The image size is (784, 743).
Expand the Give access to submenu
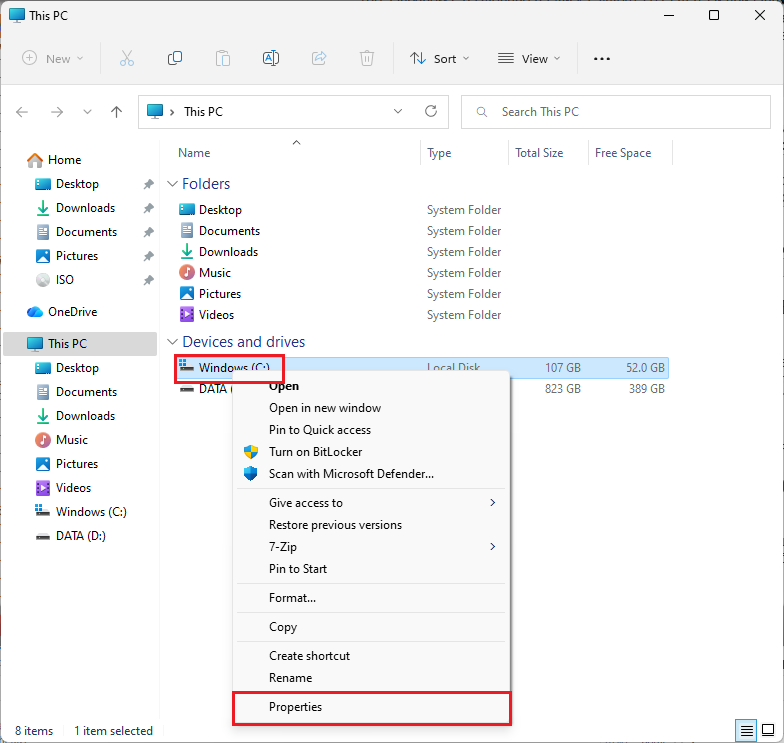pos(492,503)
